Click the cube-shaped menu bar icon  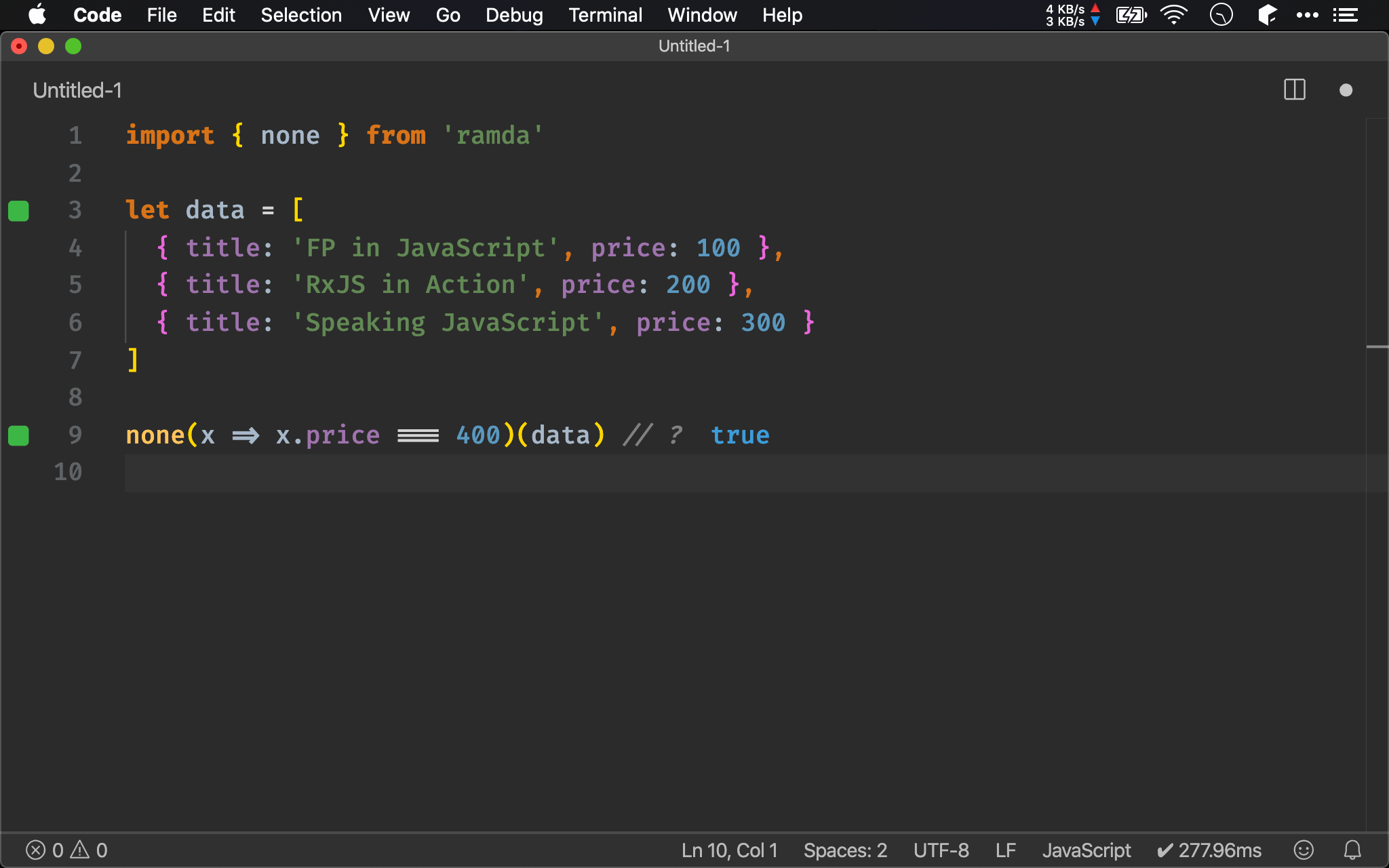tap(1267, 15)
